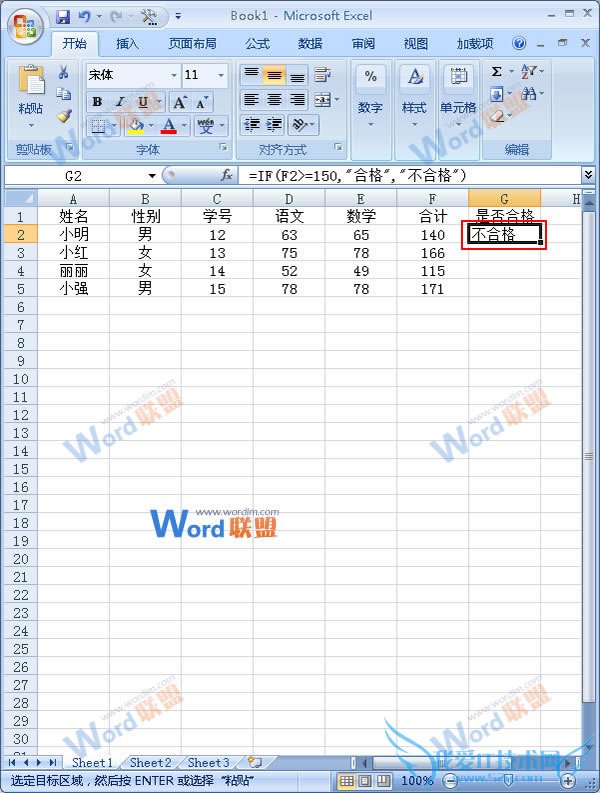This screenshot has width=600, height=793.
Task: Expand the formula bar
Action: 588,175
